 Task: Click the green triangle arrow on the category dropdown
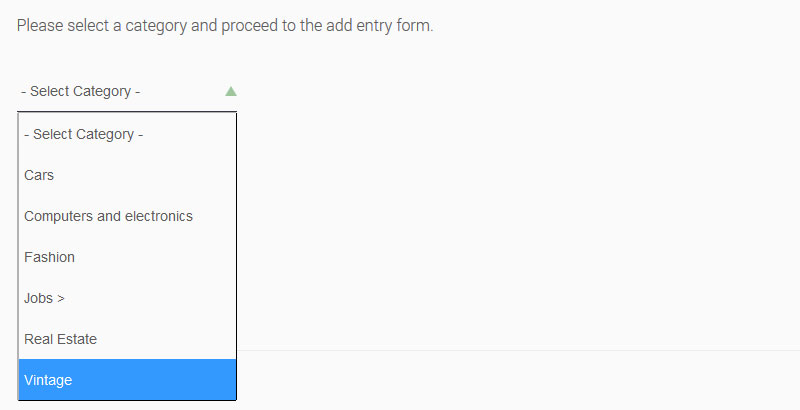[231, 91]
